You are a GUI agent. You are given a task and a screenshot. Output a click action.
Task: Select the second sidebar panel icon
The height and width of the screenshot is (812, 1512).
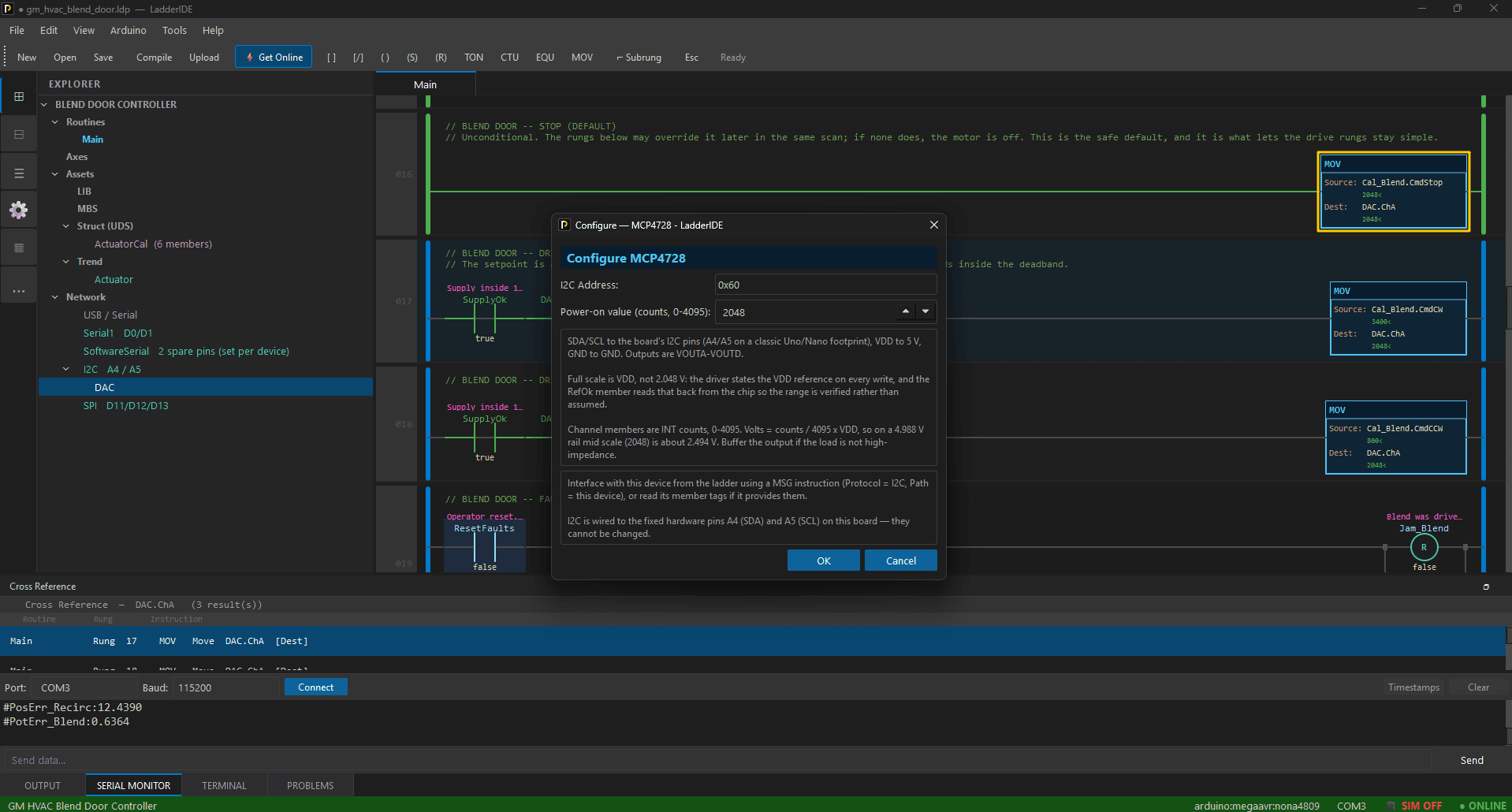click(x=19, y=134)
